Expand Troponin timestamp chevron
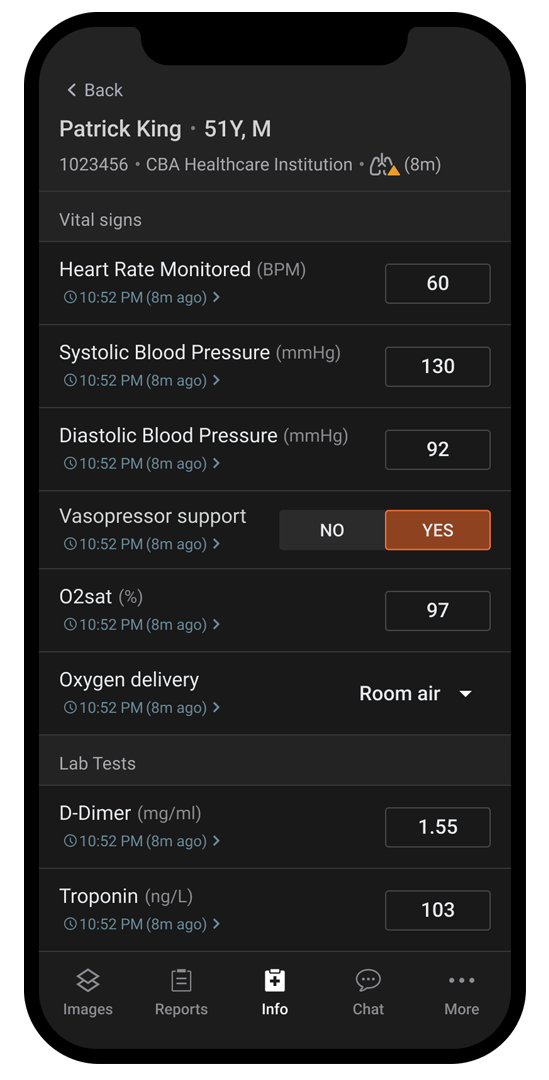Viewport: 549px width, 1080px height. (216, 924)
